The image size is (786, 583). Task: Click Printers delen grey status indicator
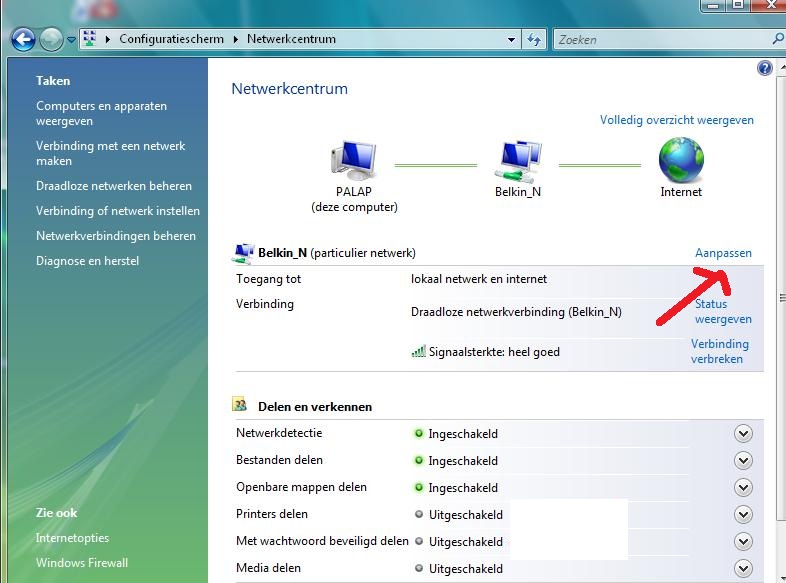point(419,514)
